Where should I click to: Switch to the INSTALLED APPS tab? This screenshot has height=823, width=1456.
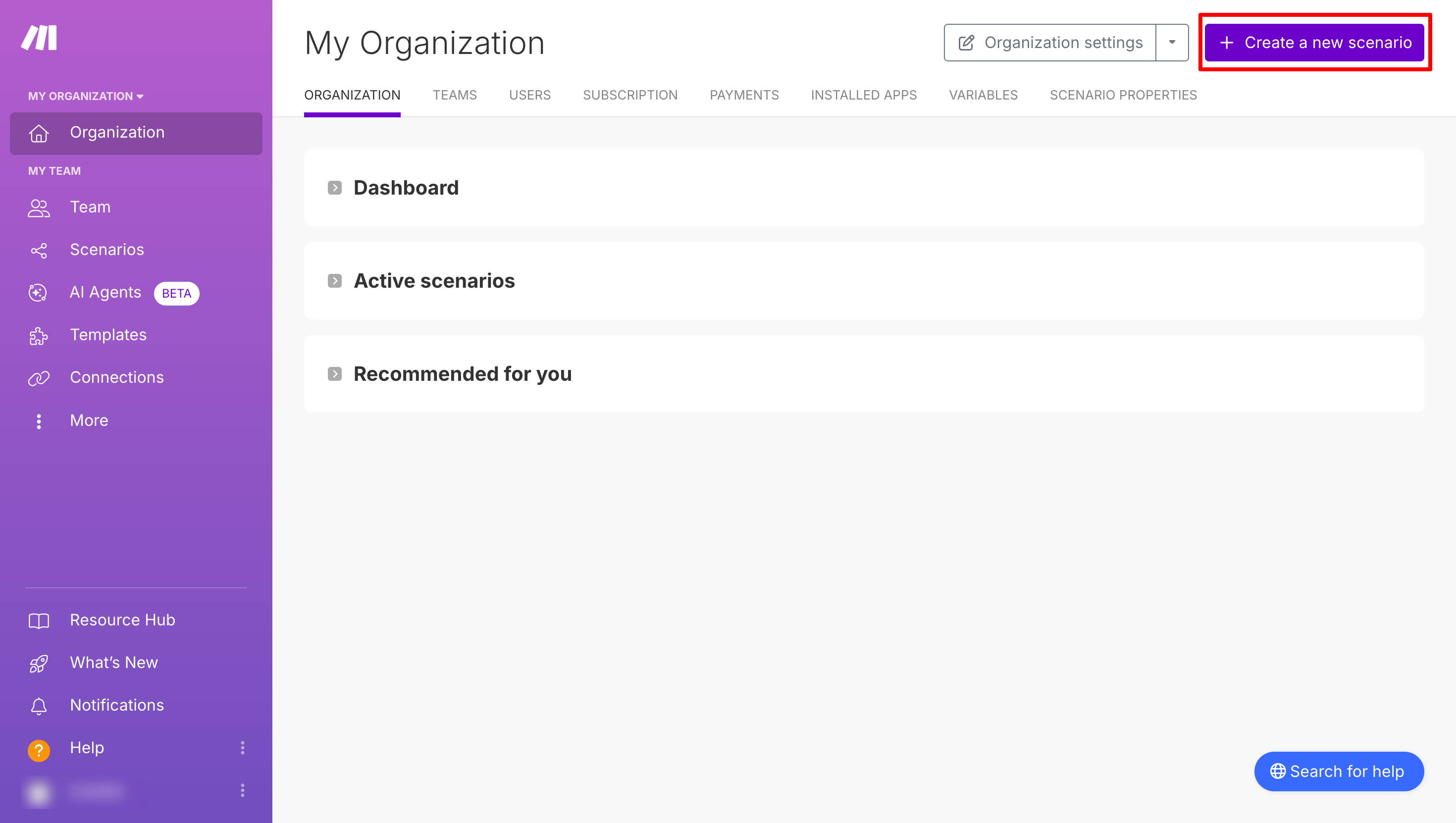coord(863,95)
